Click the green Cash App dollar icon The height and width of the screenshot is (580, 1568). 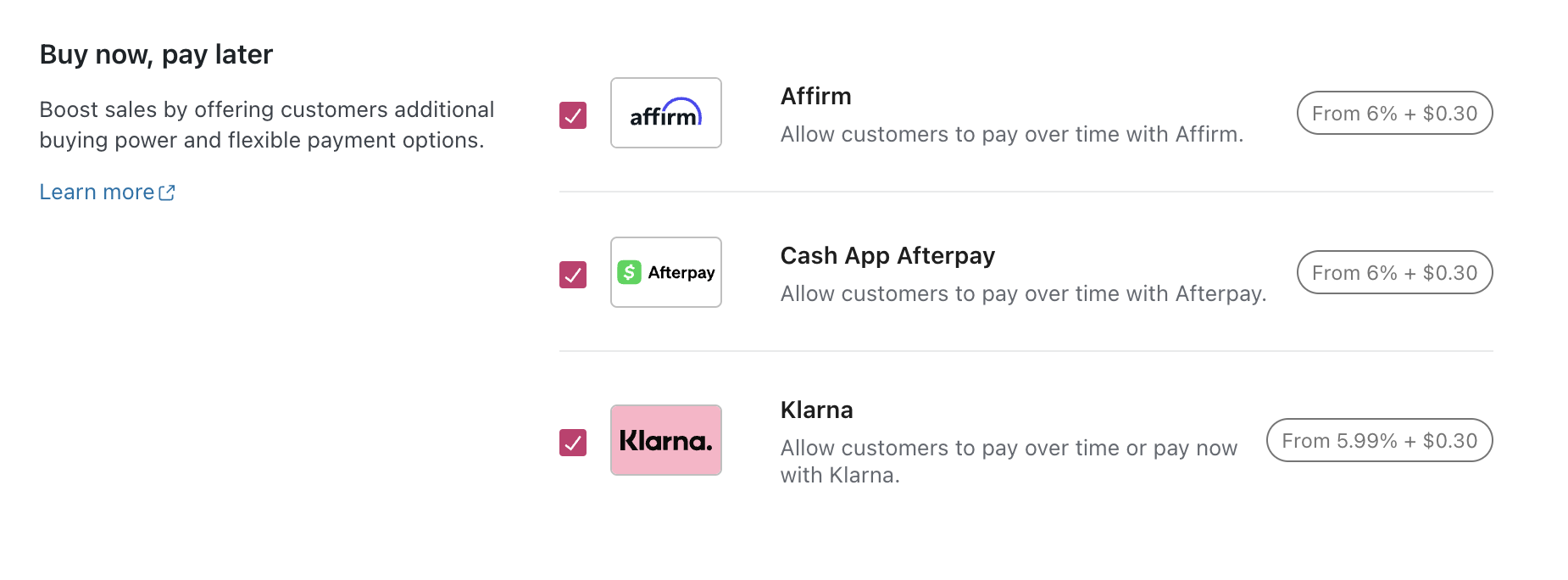[x=629, y=272]
